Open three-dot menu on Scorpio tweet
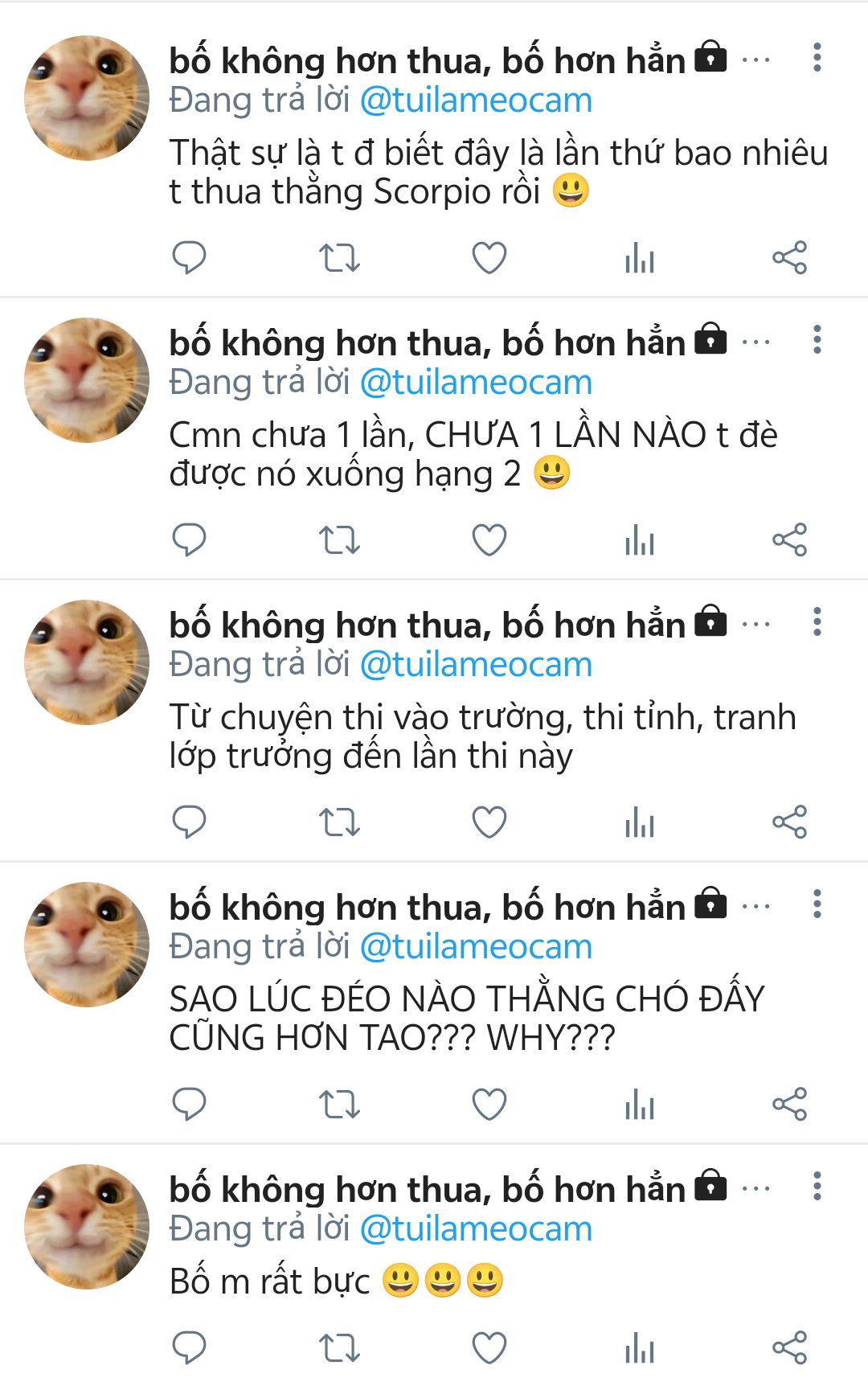This screenshot has width=868, height=1386. coord(817,58)
